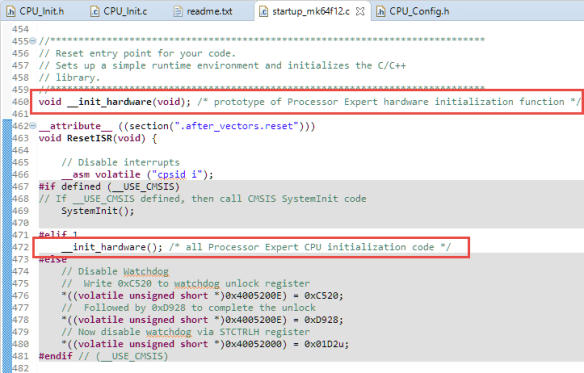Click the "#endif // (__USE_CMSIS)" line
The image size is (584, 373).
(104, 356)
